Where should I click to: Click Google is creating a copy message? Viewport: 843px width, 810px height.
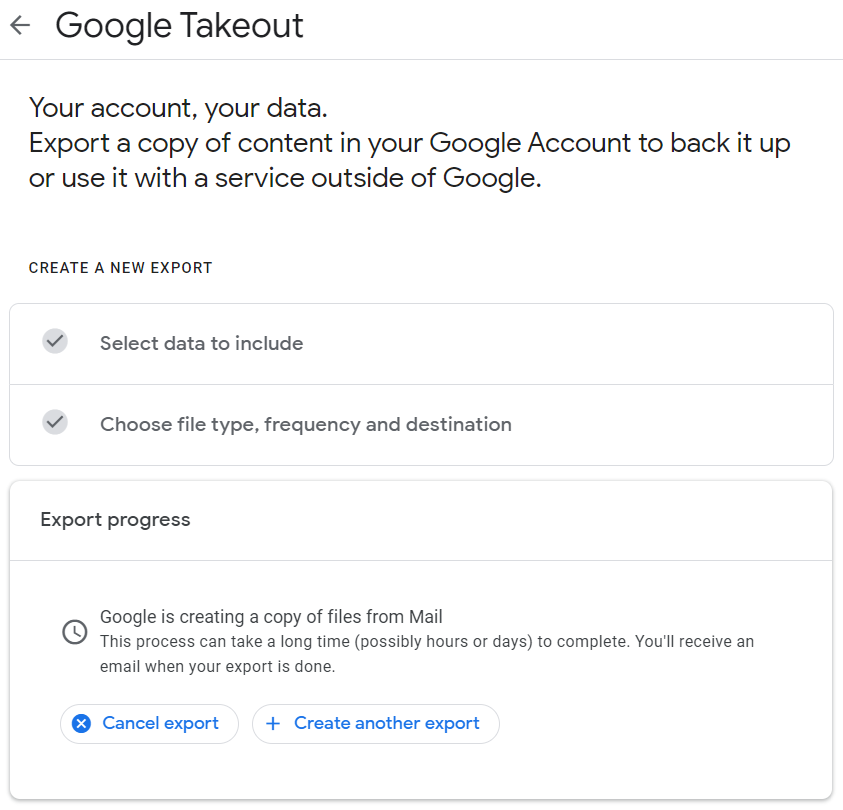coord(271,617)
